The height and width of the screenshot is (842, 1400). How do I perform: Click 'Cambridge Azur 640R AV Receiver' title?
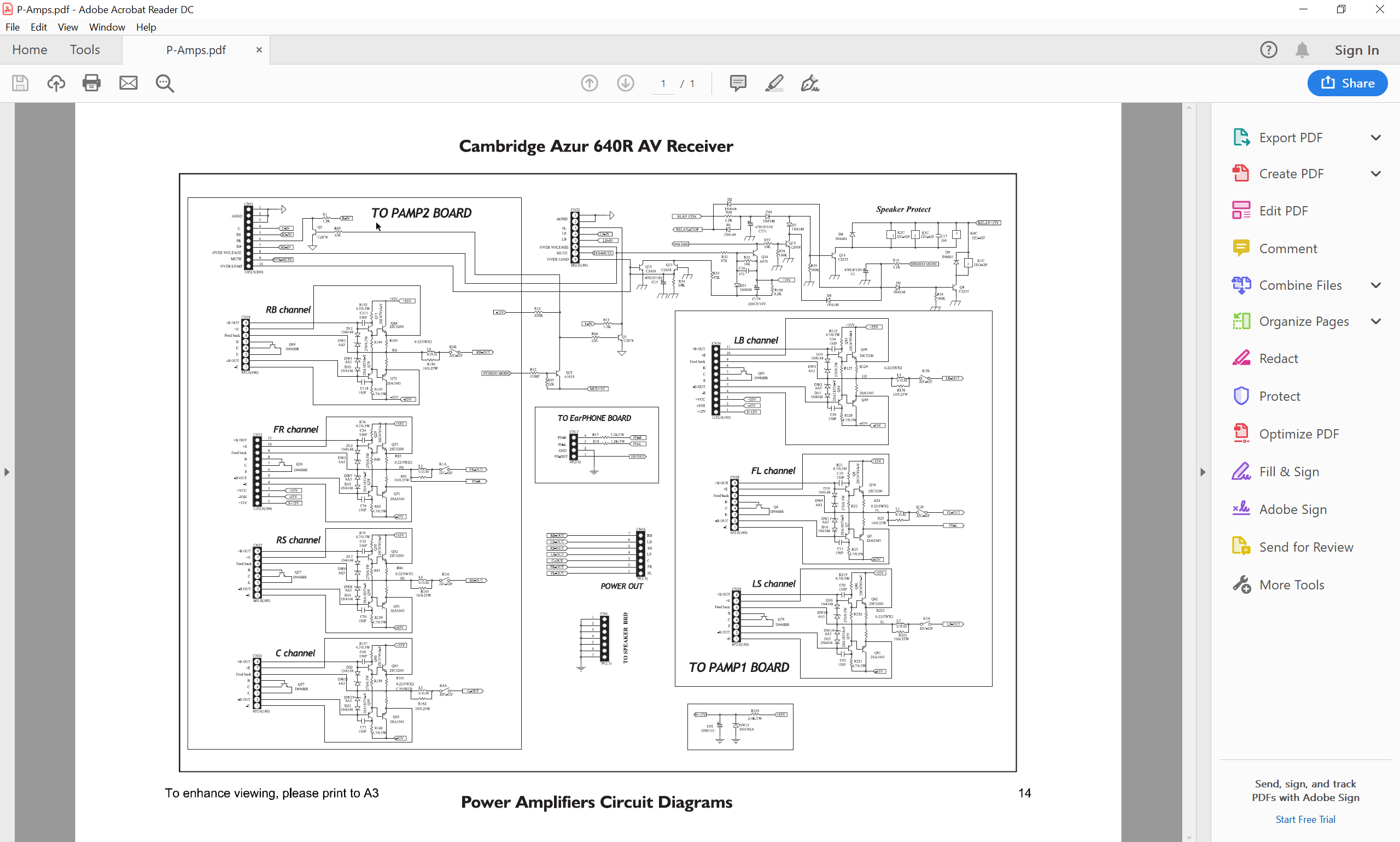(596, 147)
